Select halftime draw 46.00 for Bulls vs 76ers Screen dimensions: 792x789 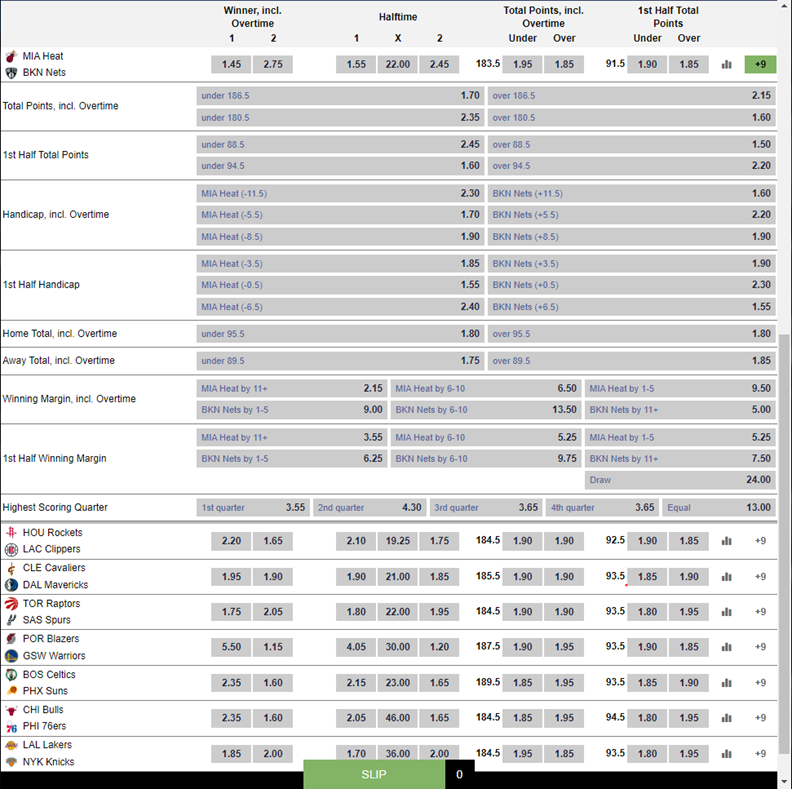[x=398, y=718]
